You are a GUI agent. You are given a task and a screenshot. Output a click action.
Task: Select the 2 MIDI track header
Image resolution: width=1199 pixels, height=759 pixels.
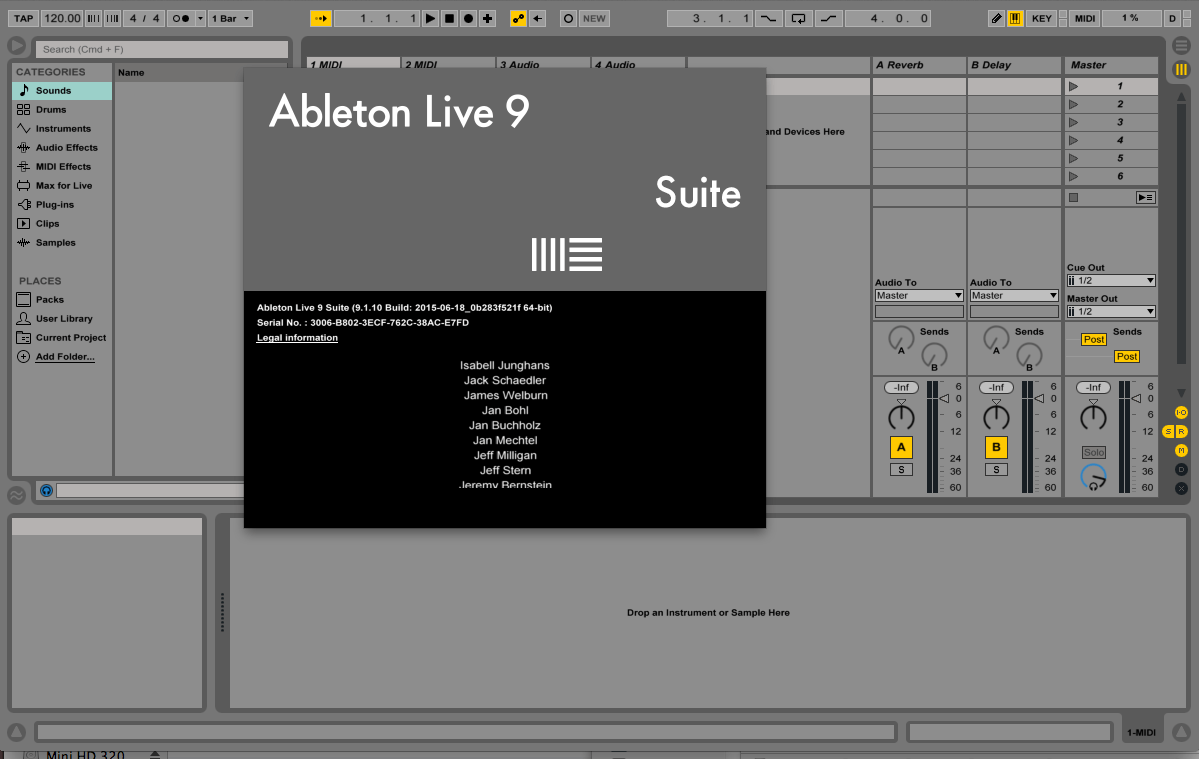pos(447,63)
